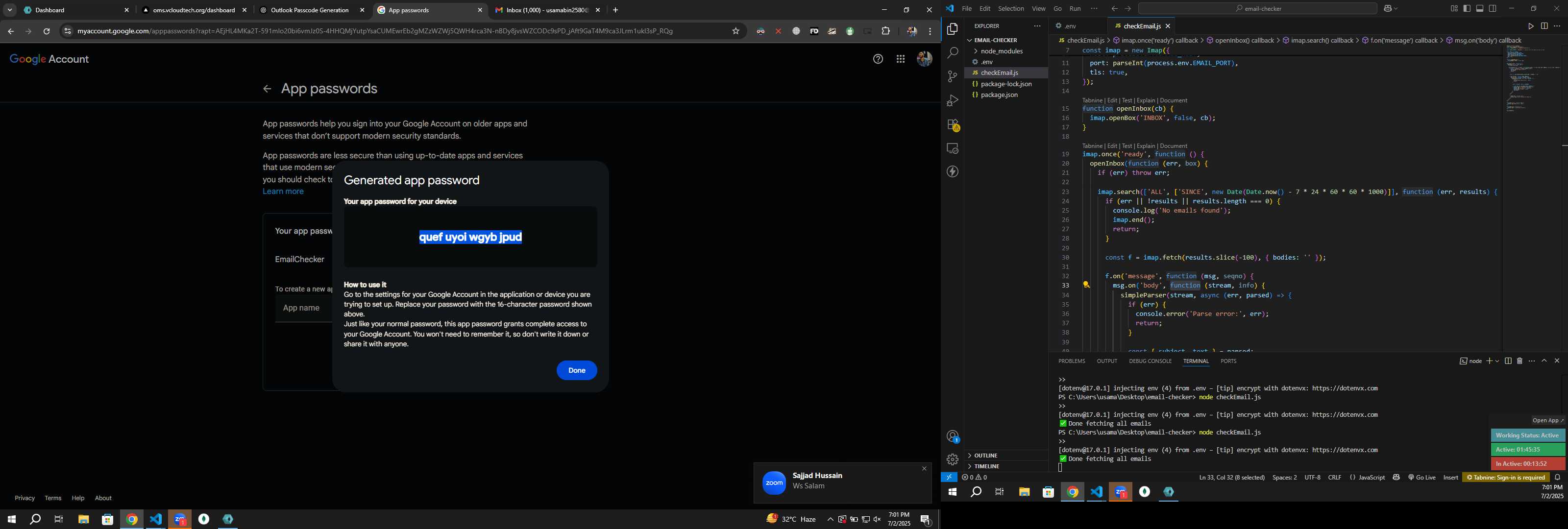Click the Chrome address bar URL
Viewport: 1568px width, 529px height.
coord(375,31)
